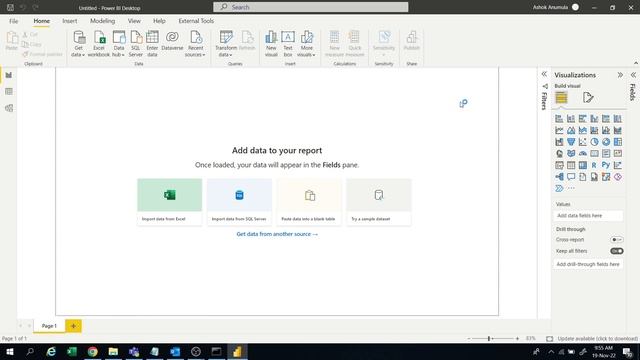This screenshot has height=360, width=640.
Task: Click the Search box in title bar
Action: (x=311, y=7)
